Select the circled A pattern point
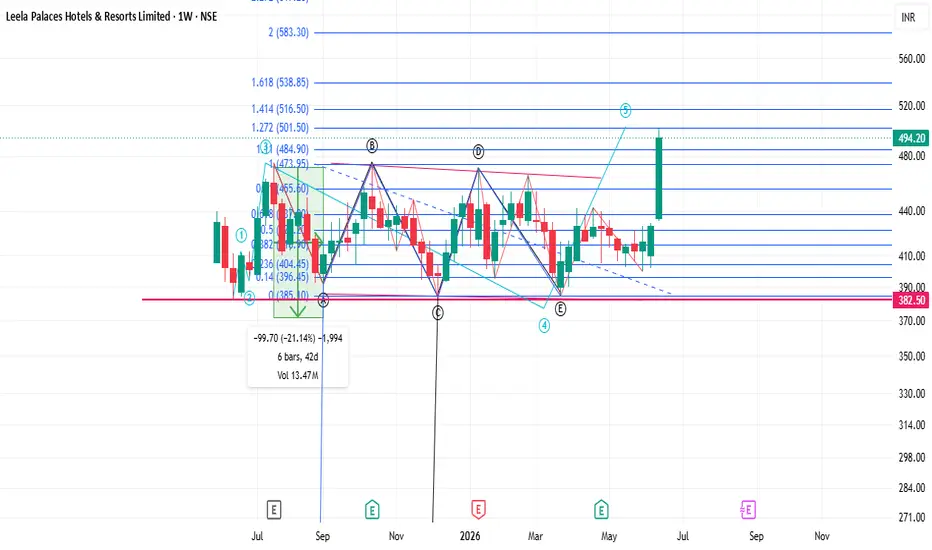Viewport: 932px width, 550px height. [323, 301]
